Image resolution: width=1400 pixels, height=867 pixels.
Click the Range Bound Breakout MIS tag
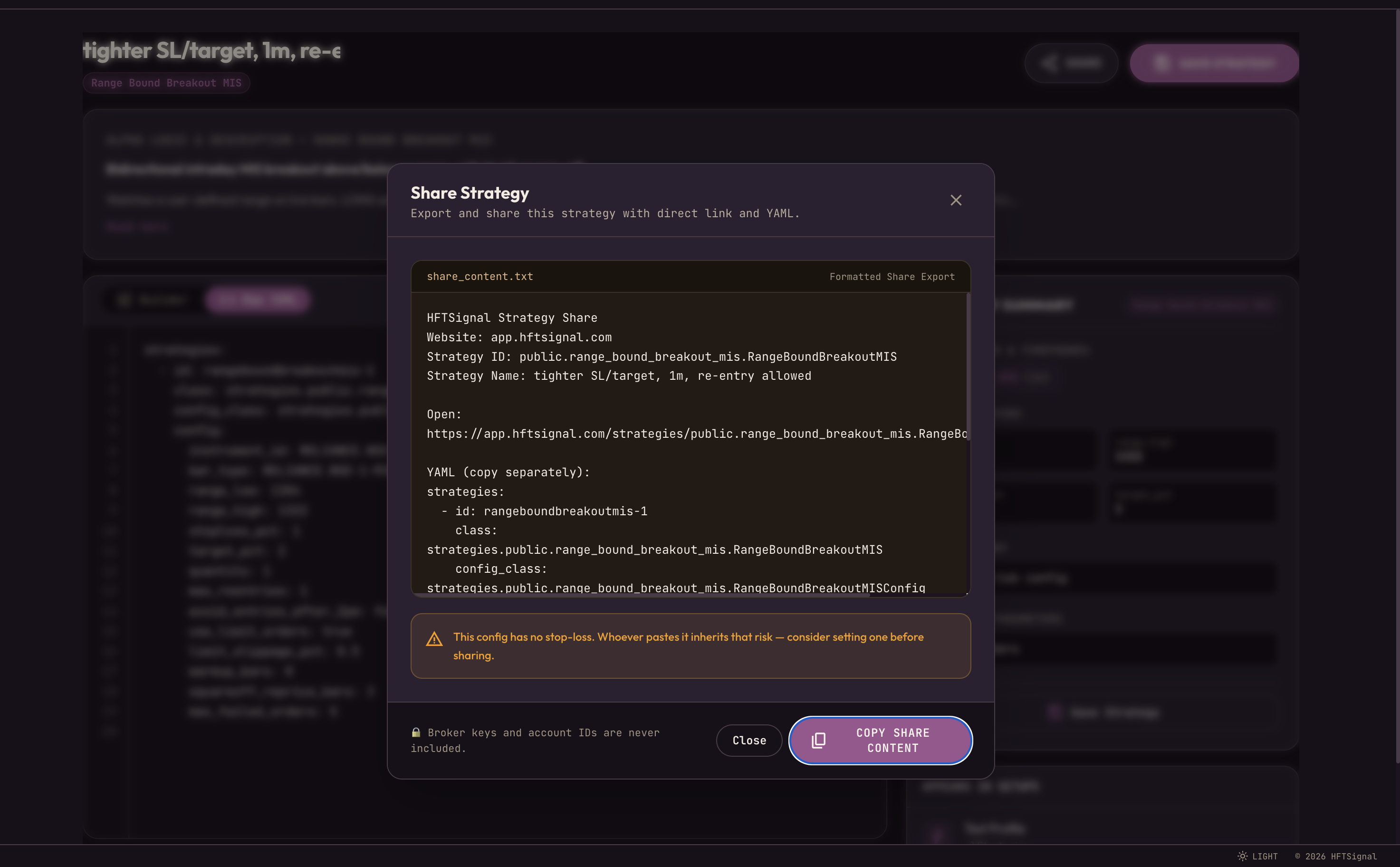coord(166,83)
